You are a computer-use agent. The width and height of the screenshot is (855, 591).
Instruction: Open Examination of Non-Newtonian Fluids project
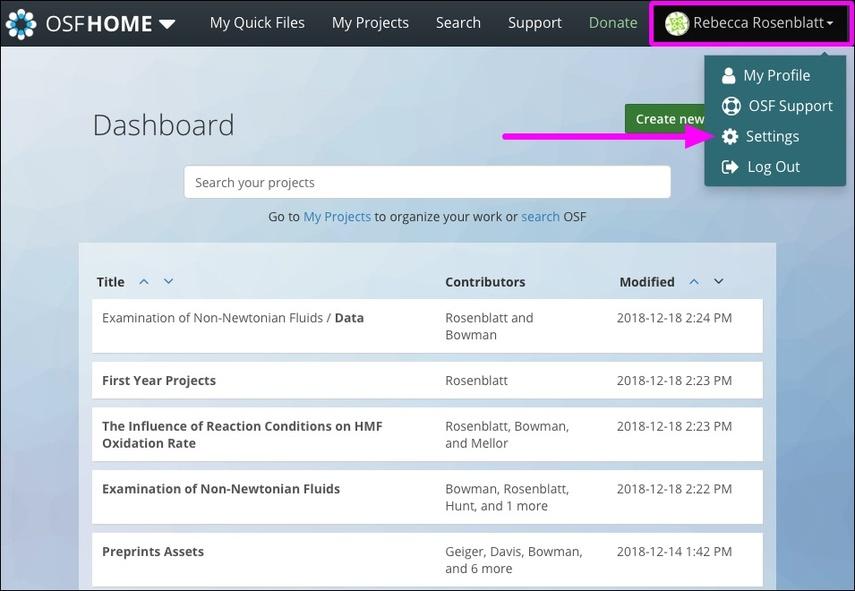click(x=428, y=497)
